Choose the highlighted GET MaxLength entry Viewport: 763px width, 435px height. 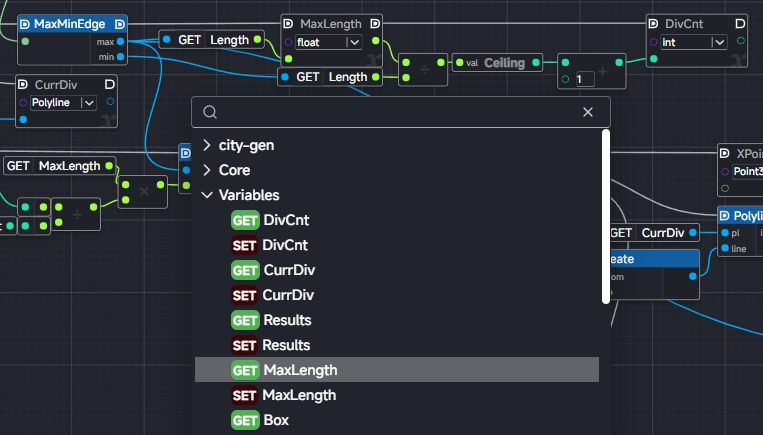[300, 370]
